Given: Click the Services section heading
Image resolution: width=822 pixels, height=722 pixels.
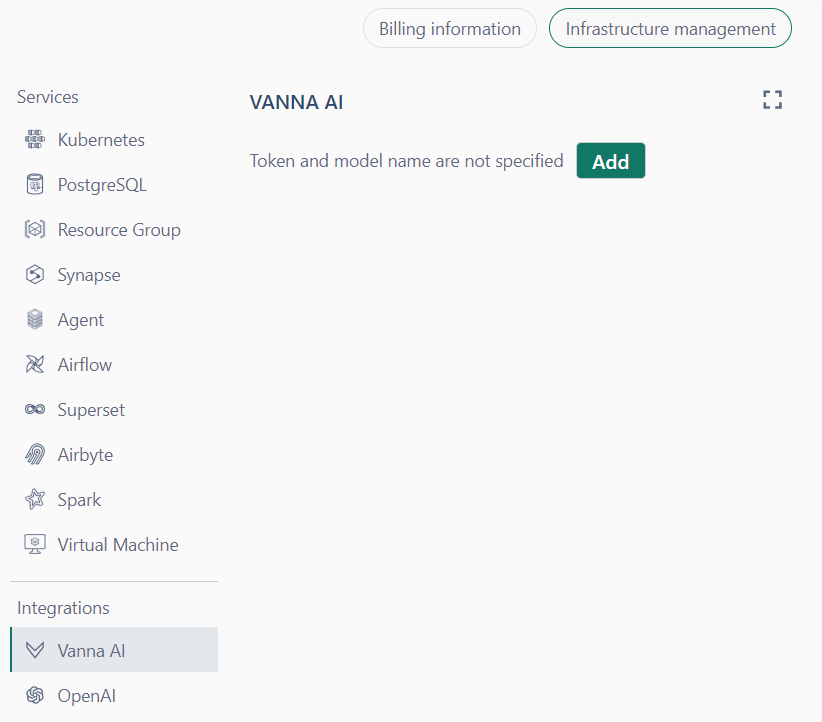Looking at the screenshot, I should coord(48,97).
